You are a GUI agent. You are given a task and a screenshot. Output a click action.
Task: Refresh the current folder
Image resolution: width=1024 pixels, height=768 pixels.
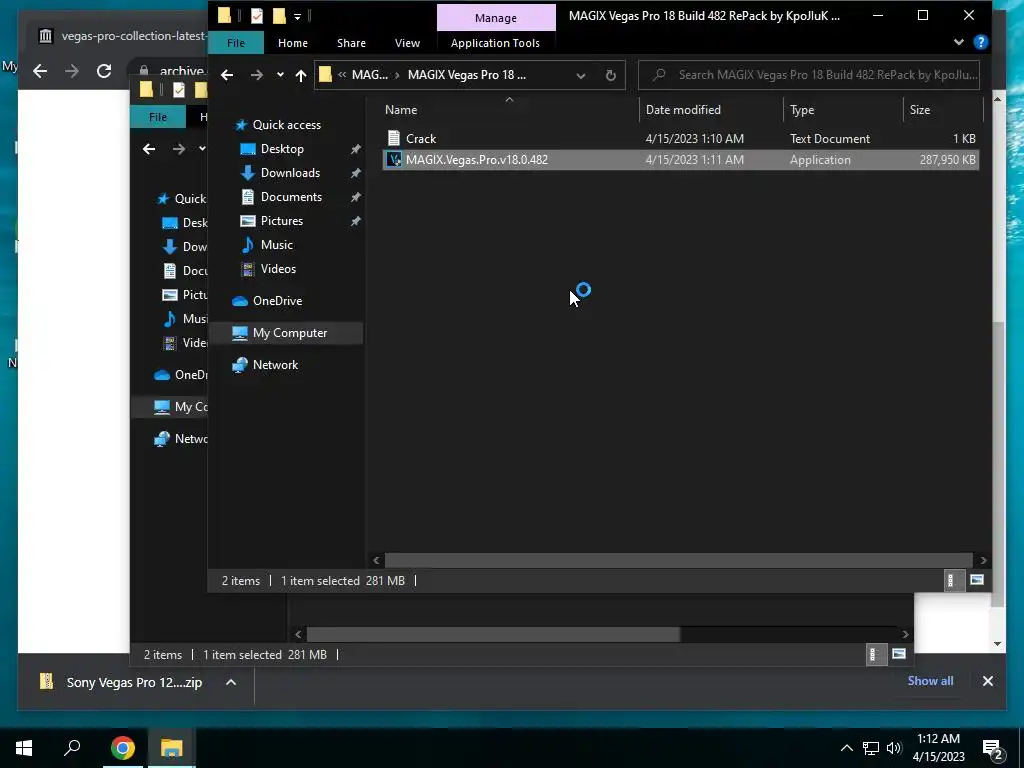tap(611, 75)
